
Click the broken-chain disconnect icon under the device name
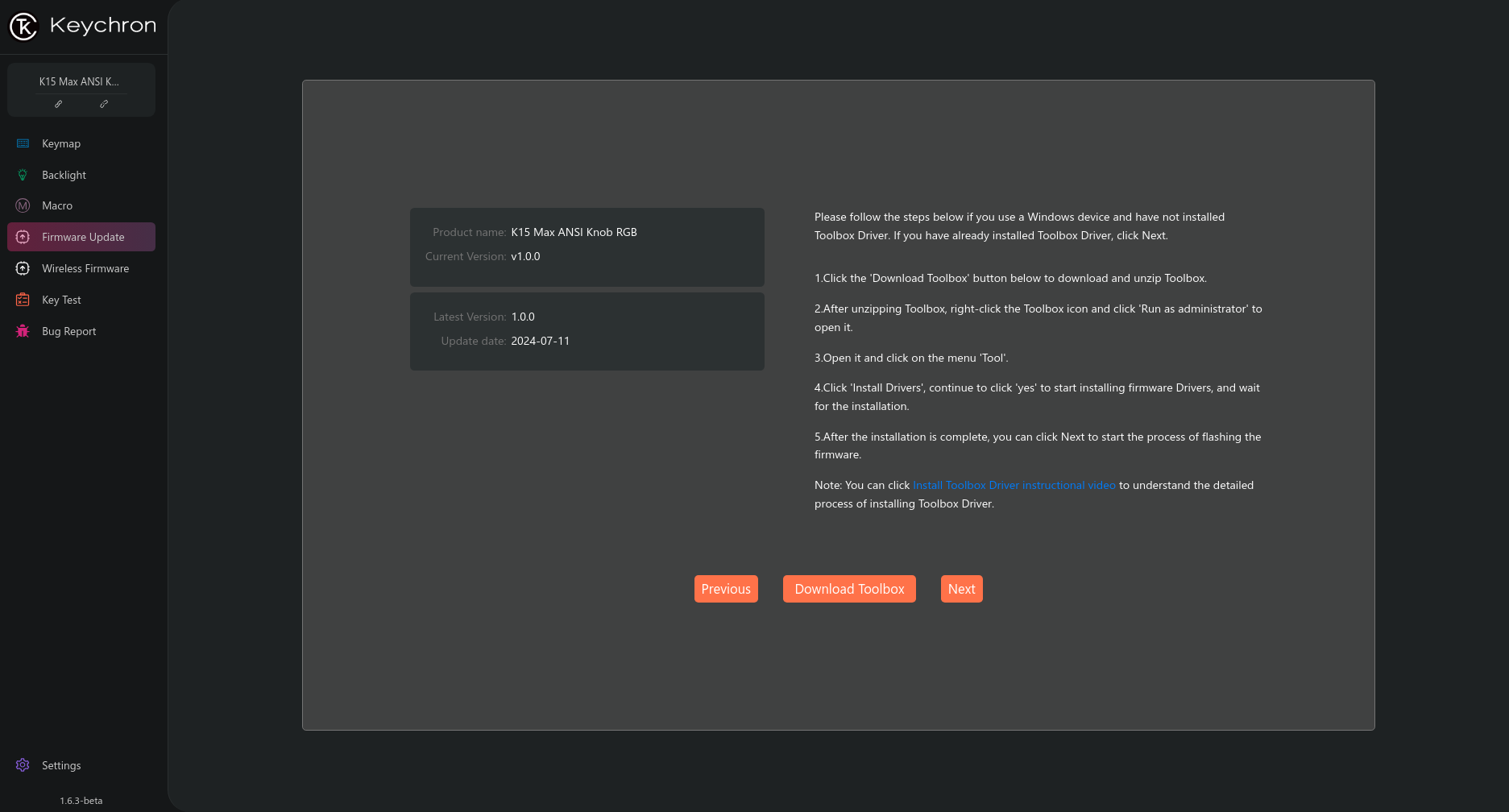(x=104, y=104)
